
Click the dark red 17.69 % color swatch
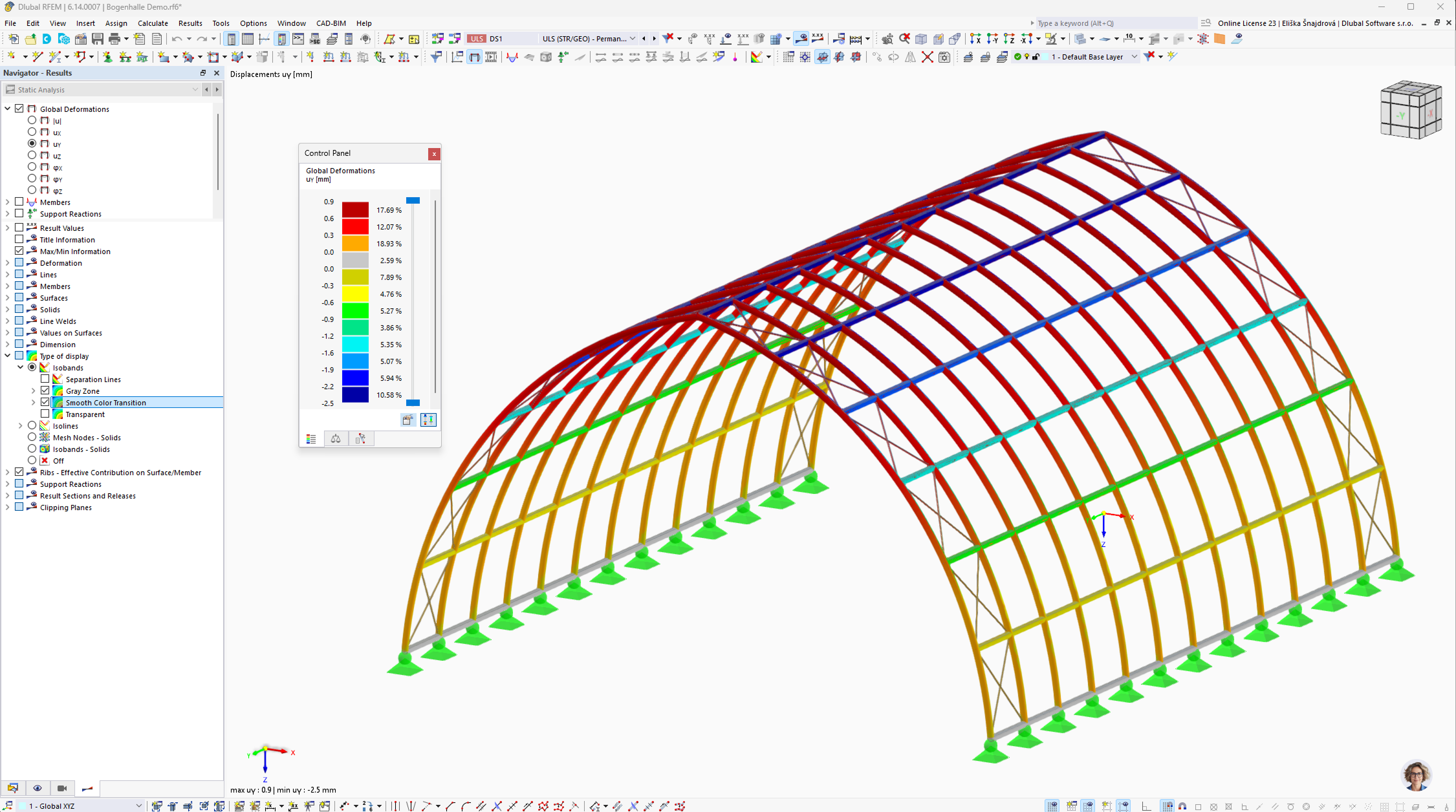355,209
